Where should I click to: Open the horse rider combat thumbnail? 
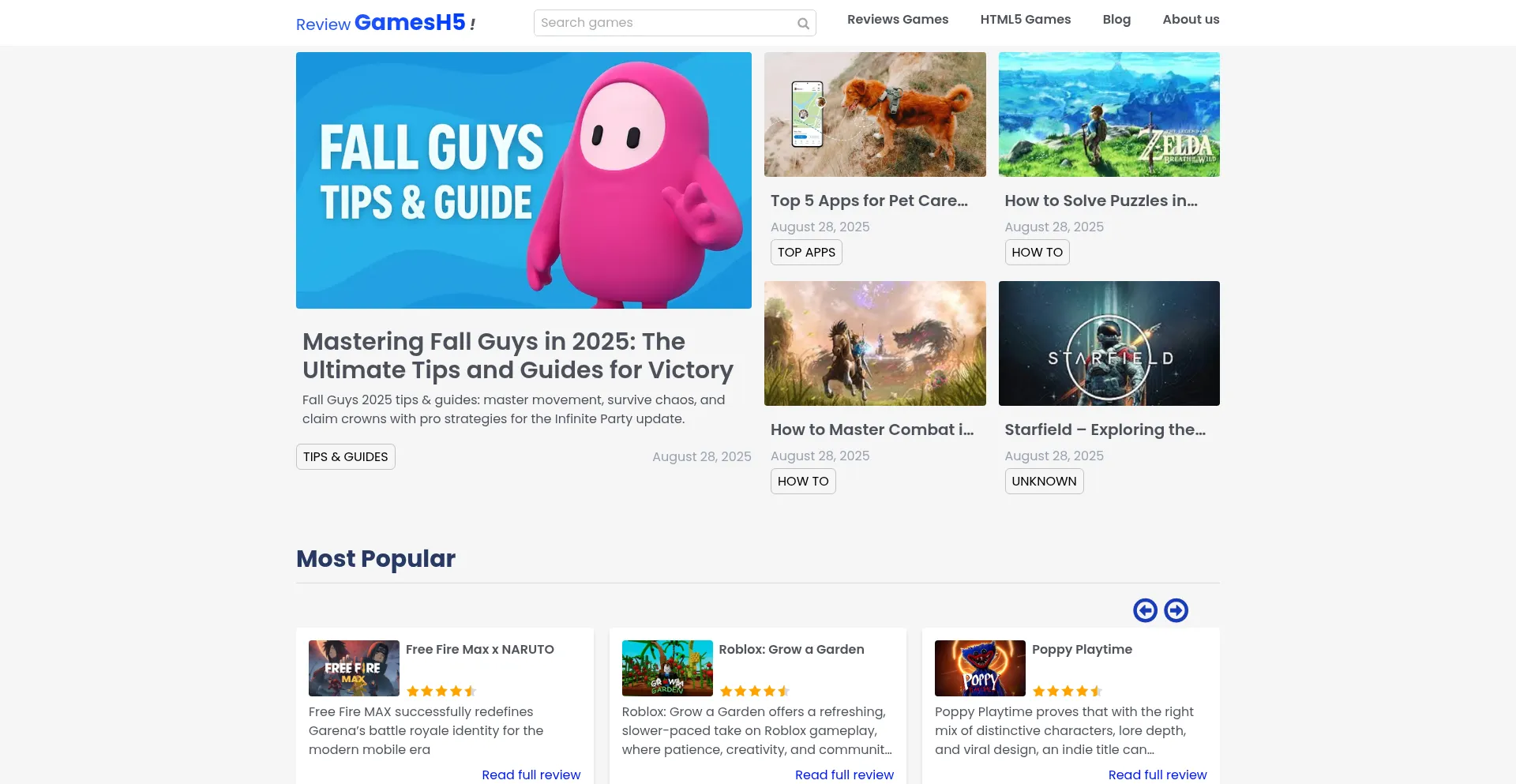875,343
